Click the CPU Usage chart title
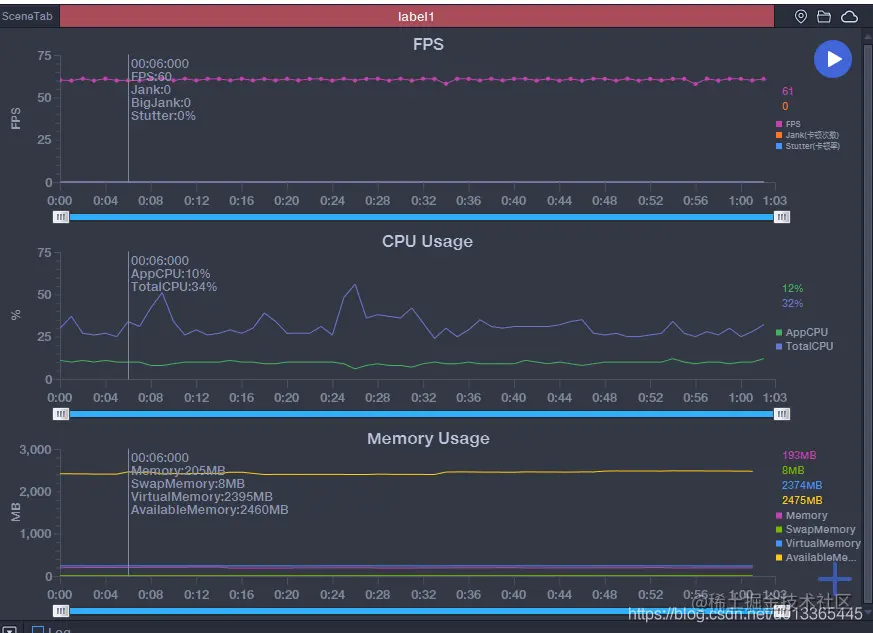The image size is (873, 633). click(x=428, y=242)
